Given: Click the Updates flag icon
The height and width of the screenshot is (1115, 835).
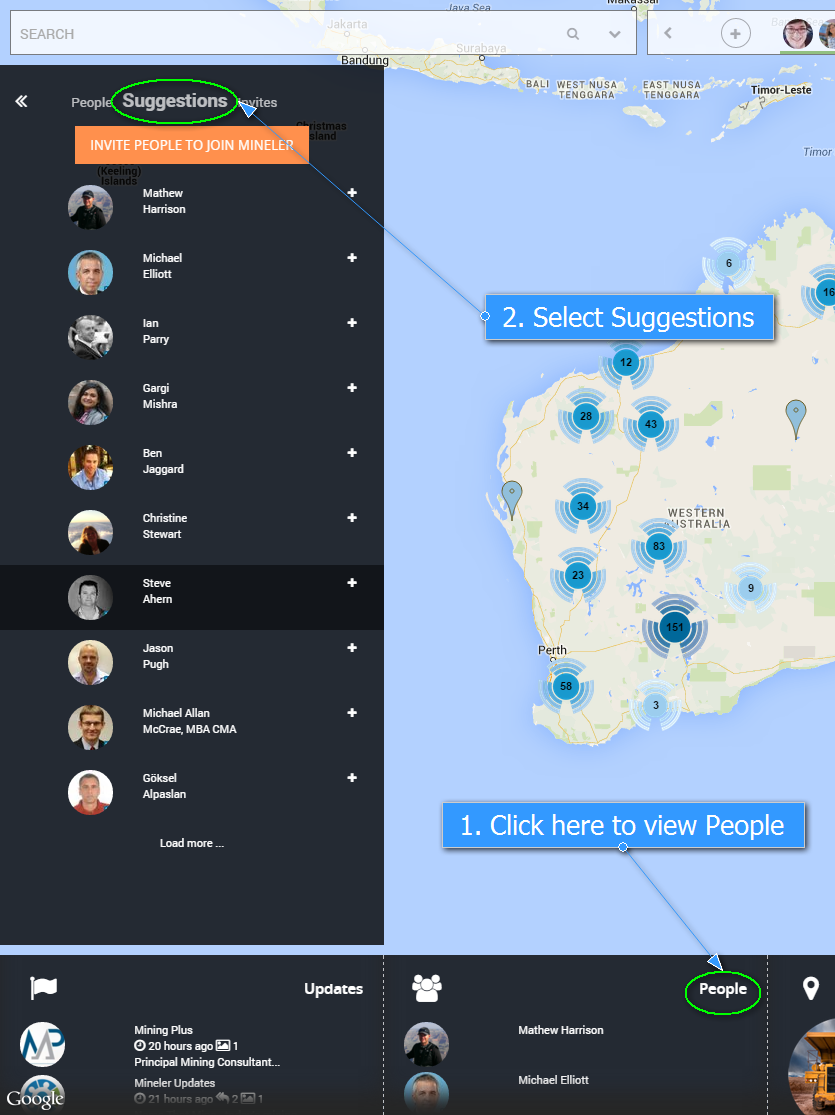Looking at the screenshot, I should click(44, 988).
